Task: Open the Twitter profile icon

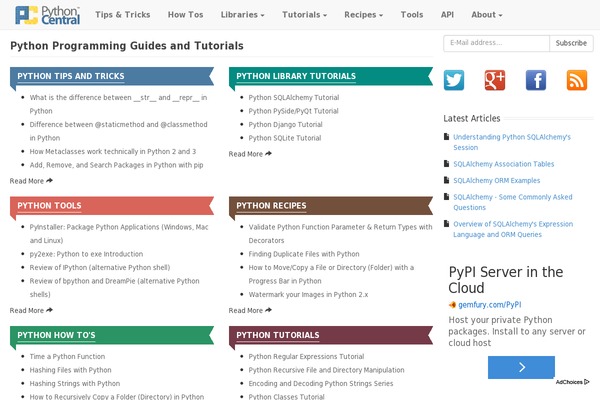Action: 454,80
